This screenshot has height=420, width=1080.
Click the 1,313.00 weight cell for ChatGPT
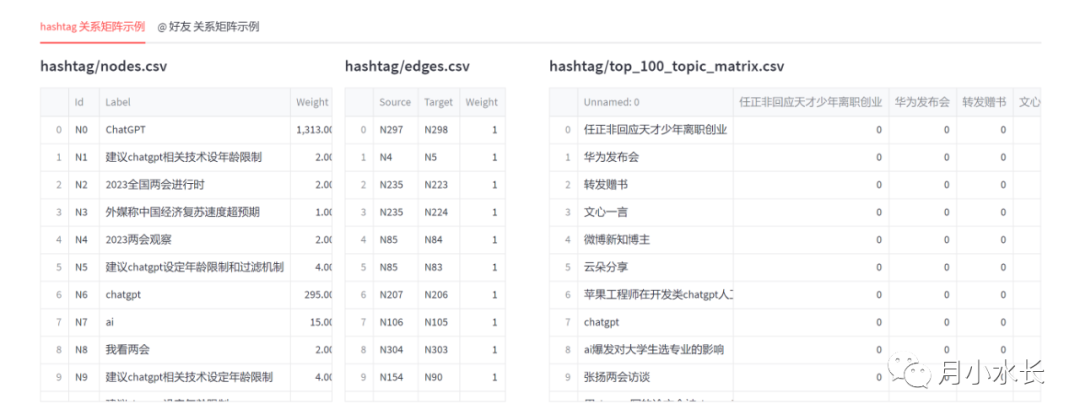[311, 129]
